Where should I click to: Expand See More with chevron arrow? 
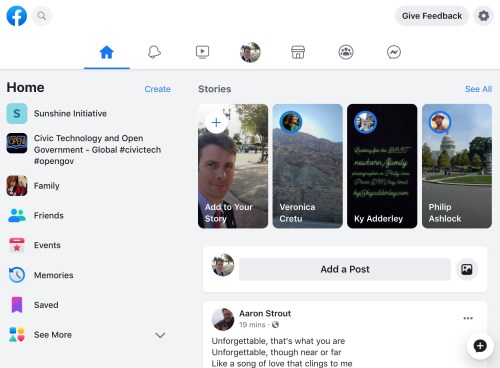(x=160, y=335)
